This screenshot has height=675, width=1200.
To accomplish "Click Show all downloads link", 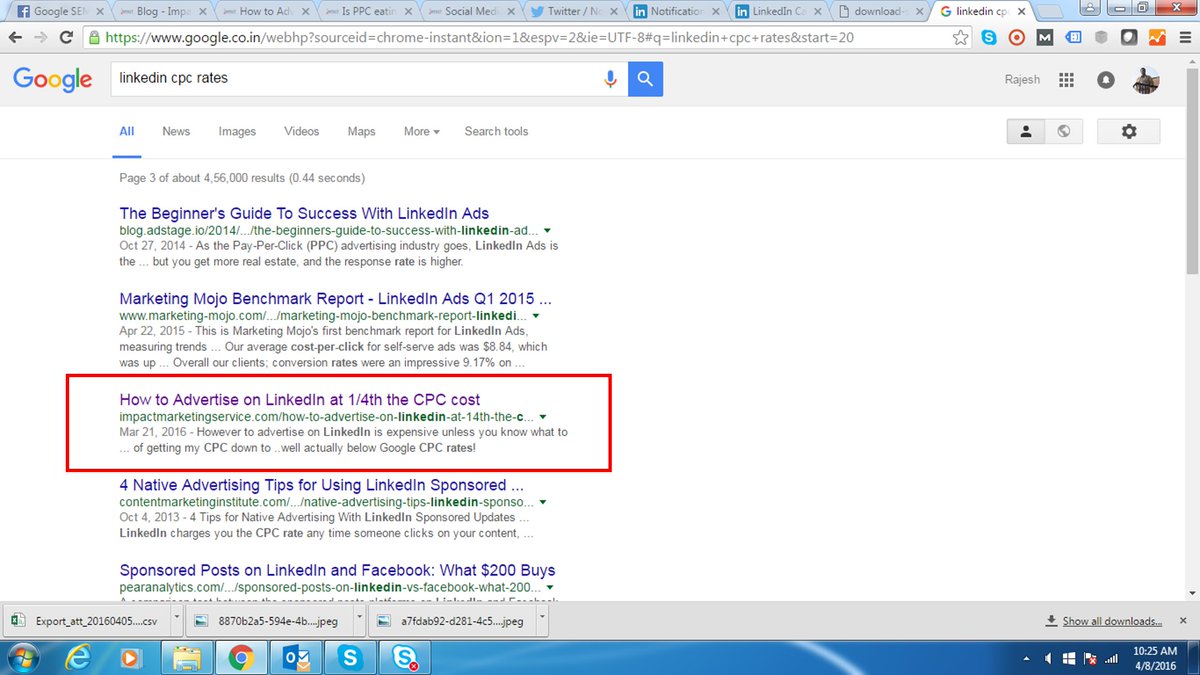I will [1112, 621].
